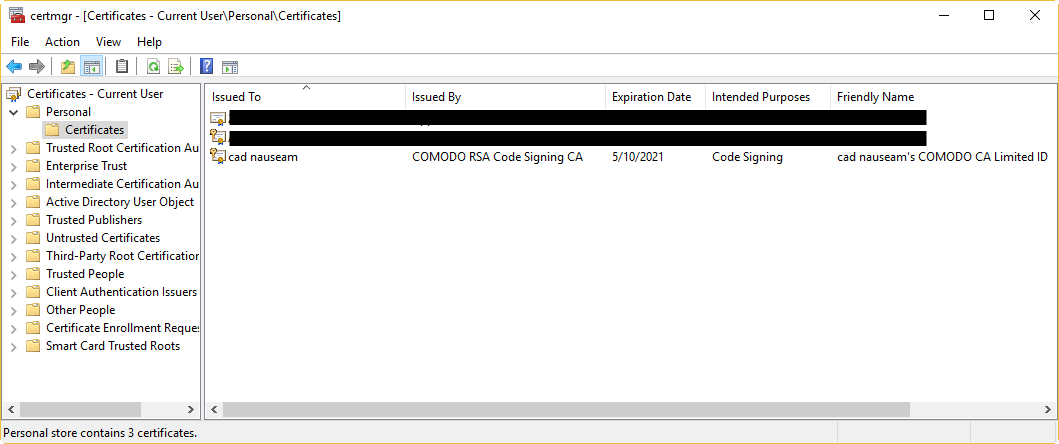Click left arrow of list pane scrollbar
1059x444 pixels.
[213, 410]
